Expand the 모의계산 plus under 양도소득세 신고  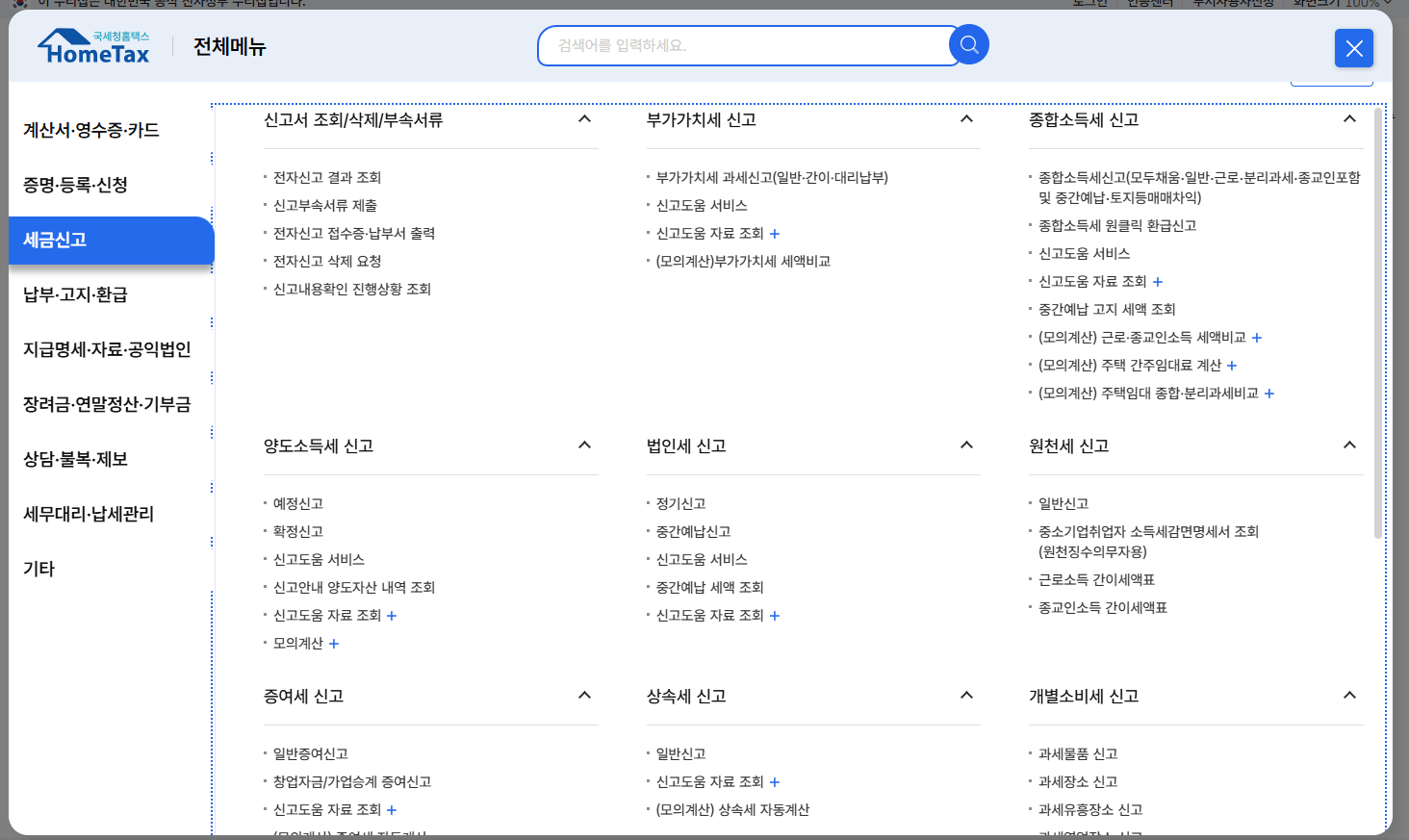coord(334,644)
